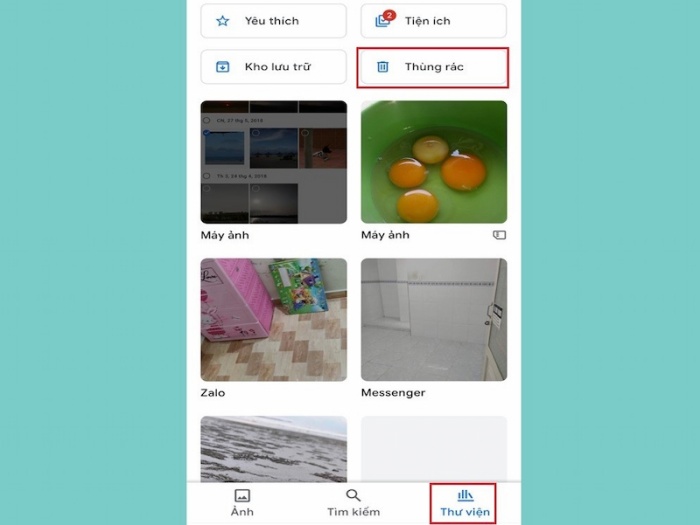The height and width of the screenshot is (525, 700).
Task: Select the trash can icon for Thùng rác
Action: 383,67
